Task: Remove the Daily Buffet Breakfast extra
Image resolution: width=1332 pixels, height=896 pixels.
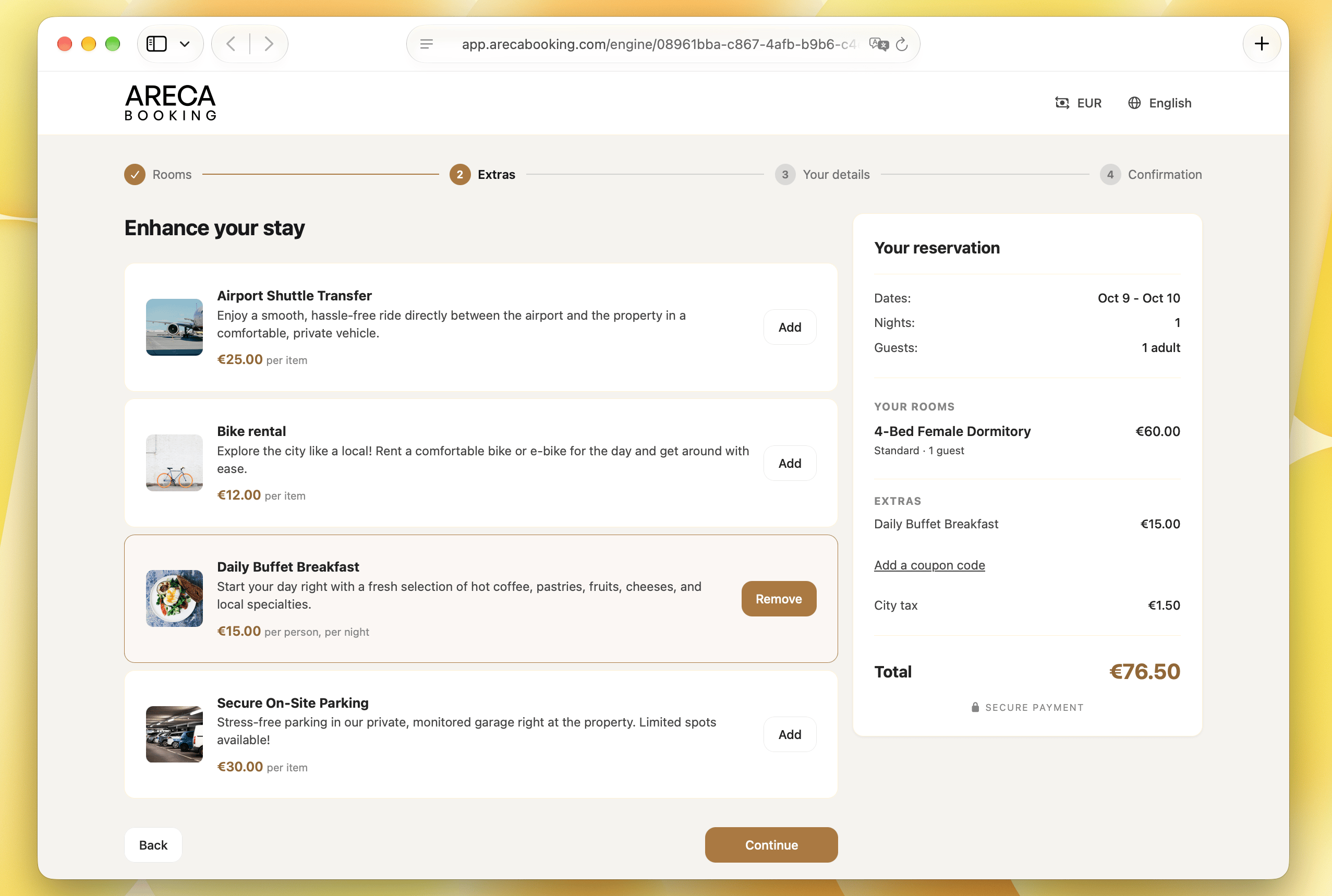Action: tap(778, 599)
